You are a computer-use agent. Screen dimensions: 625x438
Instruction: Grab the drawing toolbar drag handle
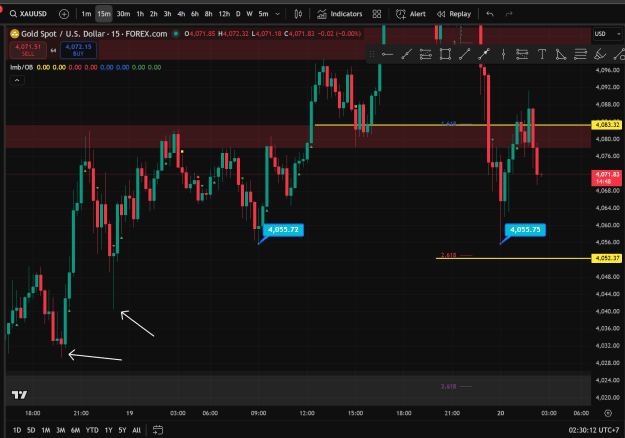pos(372,54)
